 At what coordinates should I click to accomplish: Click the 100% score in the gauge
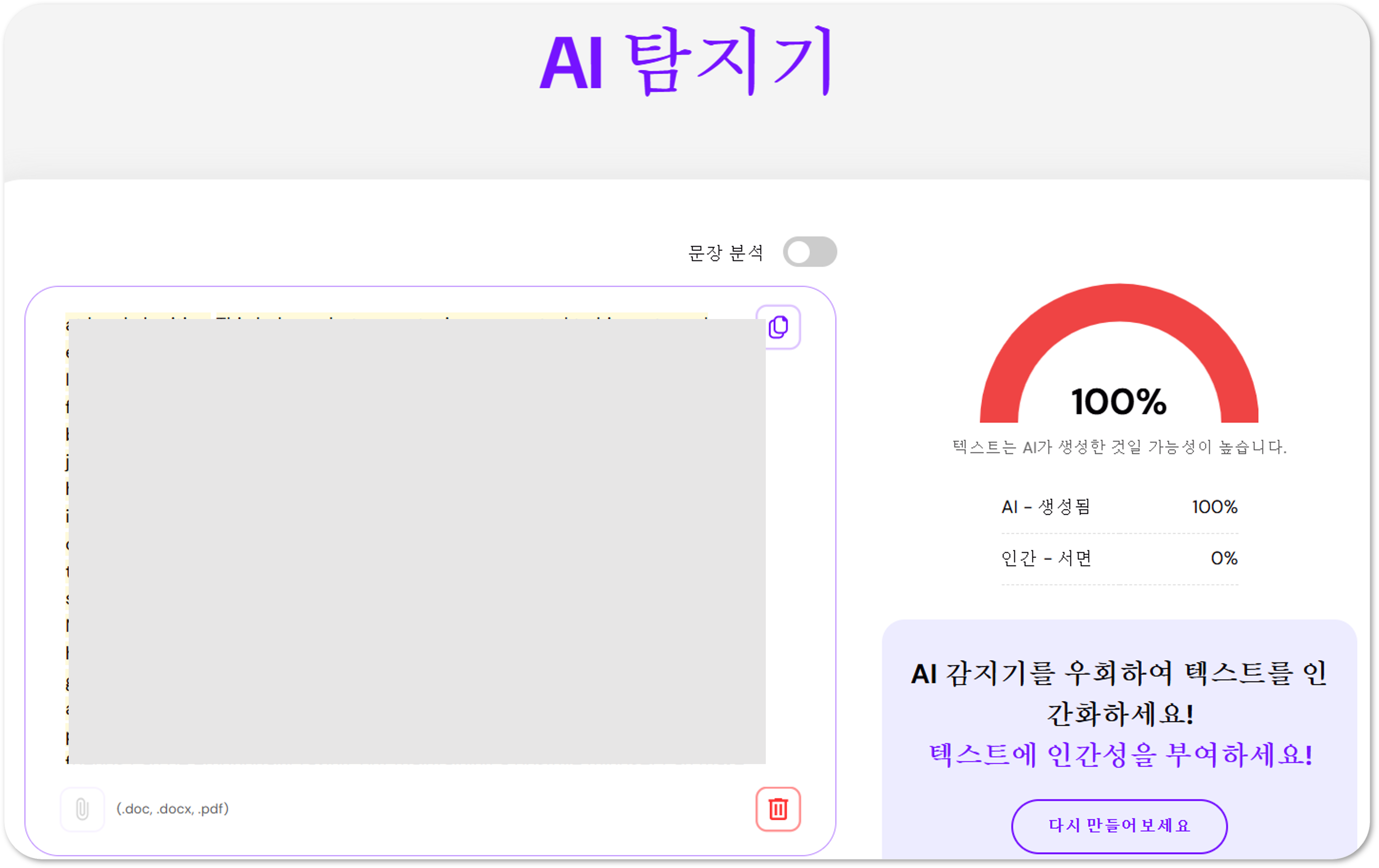pyautogui.click(x=1118, y=401)
